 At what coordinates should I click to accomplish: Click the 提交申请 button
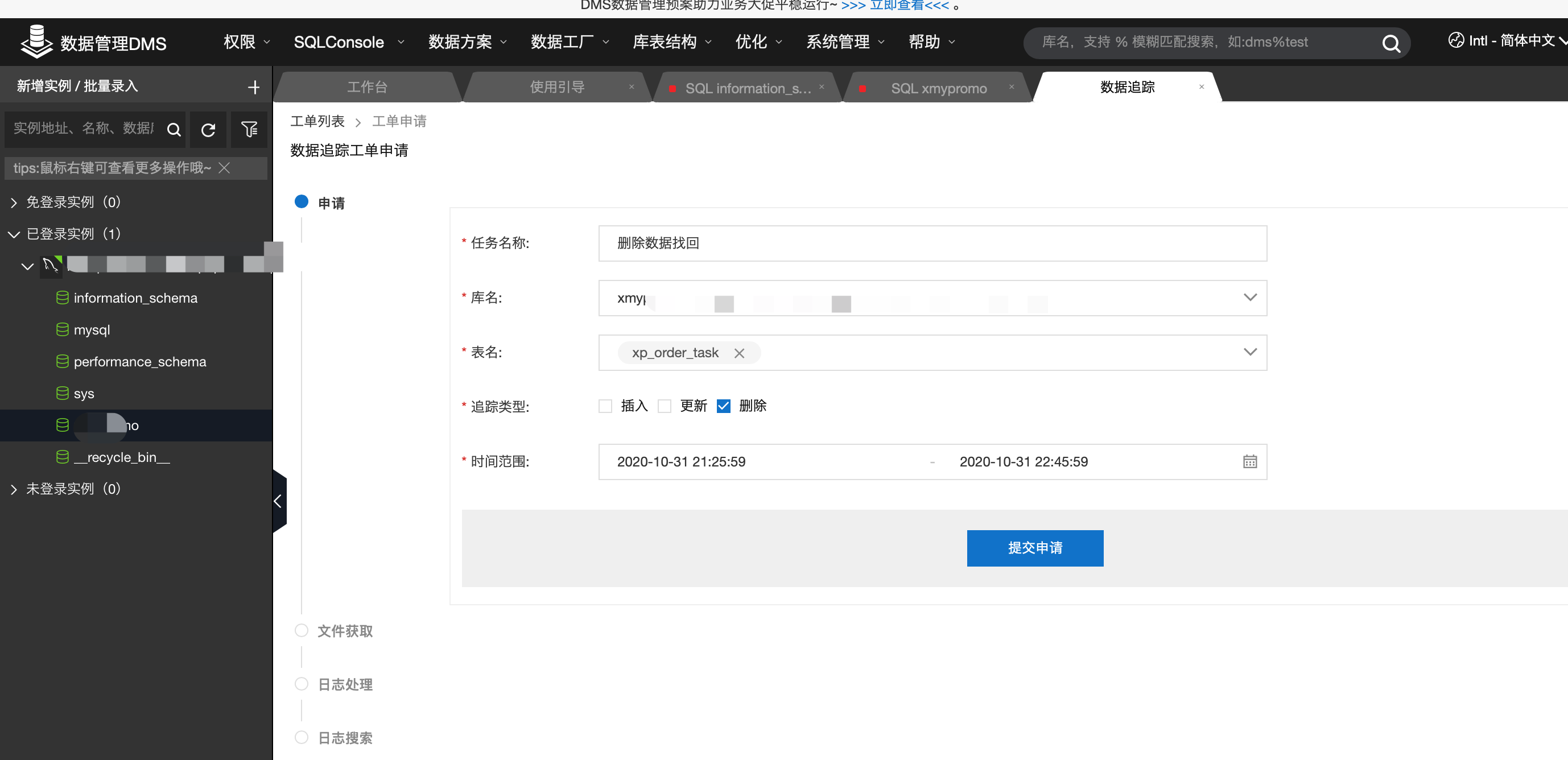(1035, 548)
